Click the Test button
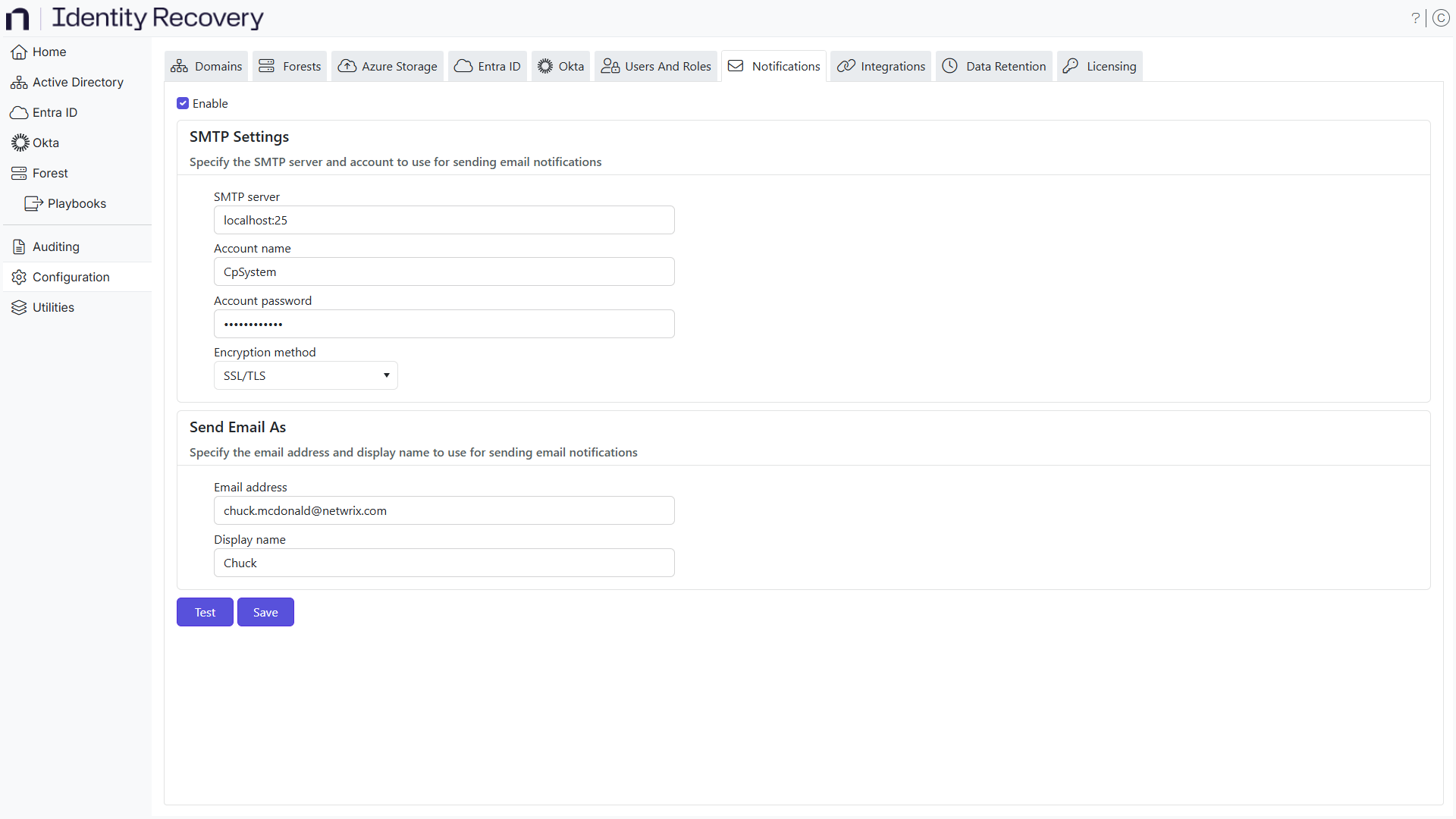 coord(204,612)
